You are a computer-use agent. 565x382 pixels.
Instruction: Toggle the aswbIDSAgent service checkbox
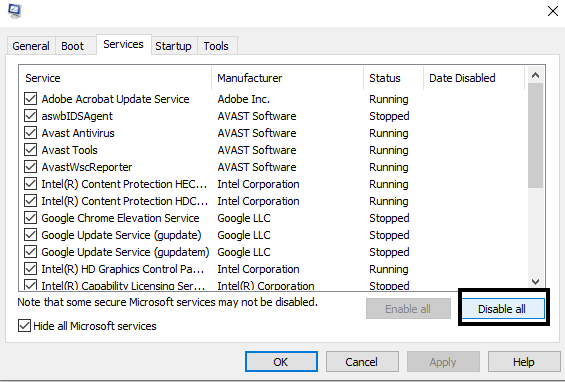31,116
